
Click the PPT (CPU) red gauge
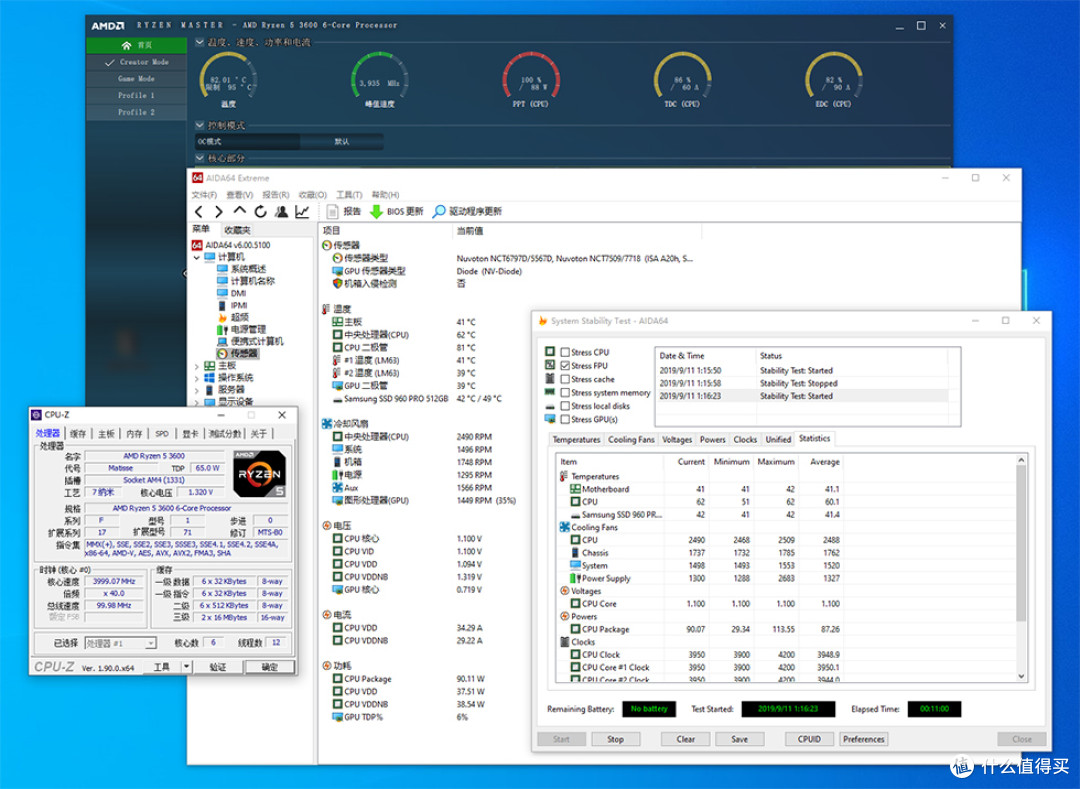point(530,79)
